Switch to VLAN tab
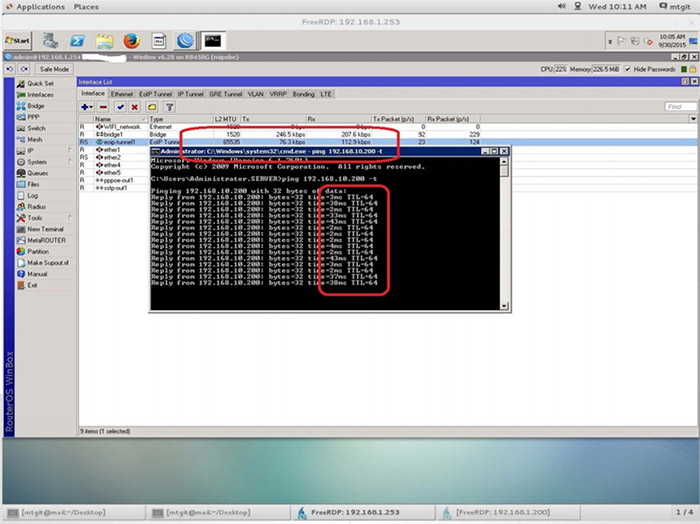The height and width of the screenshot is (524, 700). pos(256,94)
